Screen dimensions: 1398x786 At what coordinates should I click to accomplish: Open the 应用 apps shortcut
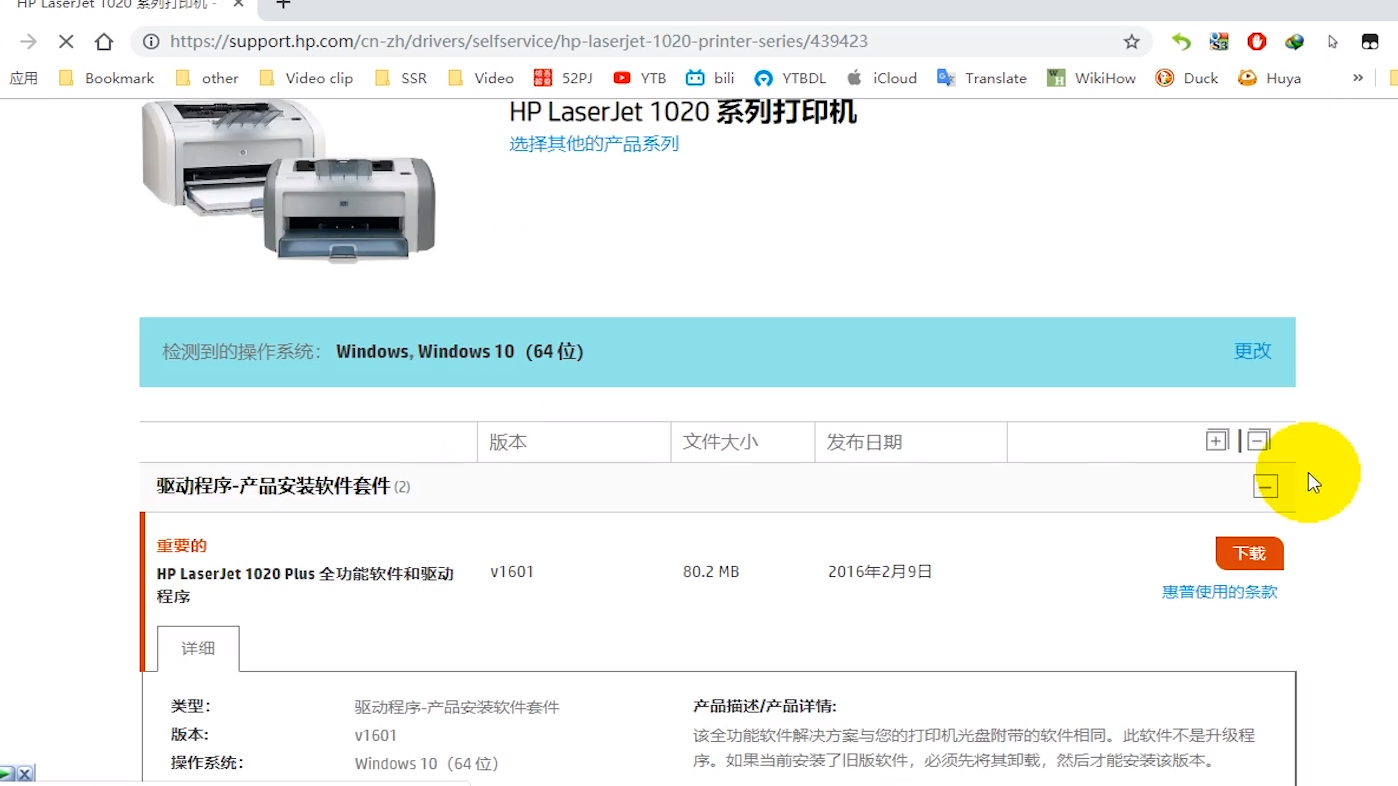(23, 78)
